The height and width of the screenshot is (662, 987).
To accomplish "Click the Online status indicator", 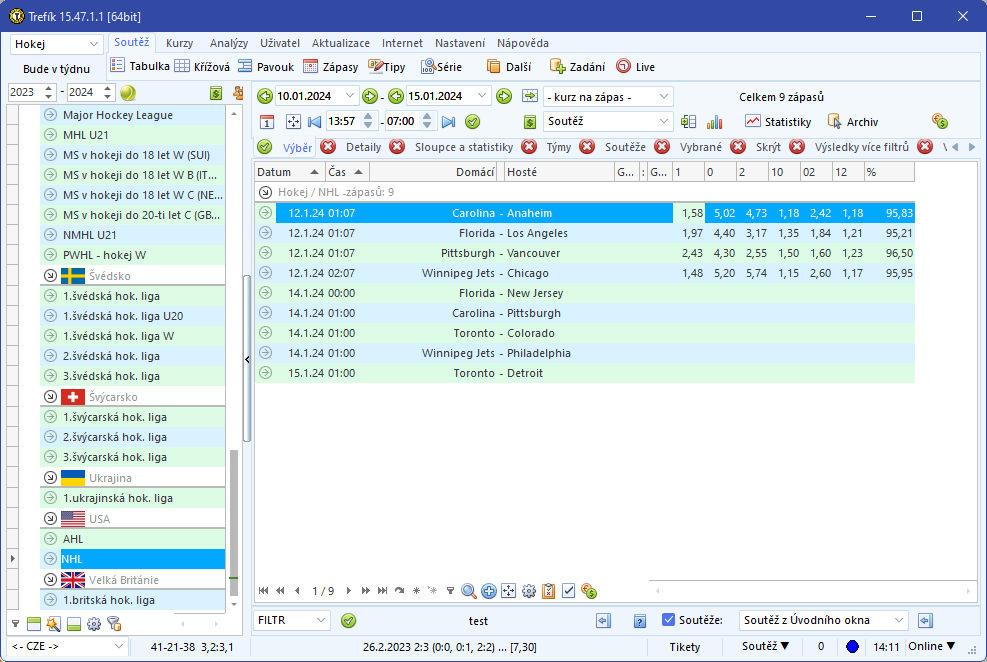I will tap(931, 646).
